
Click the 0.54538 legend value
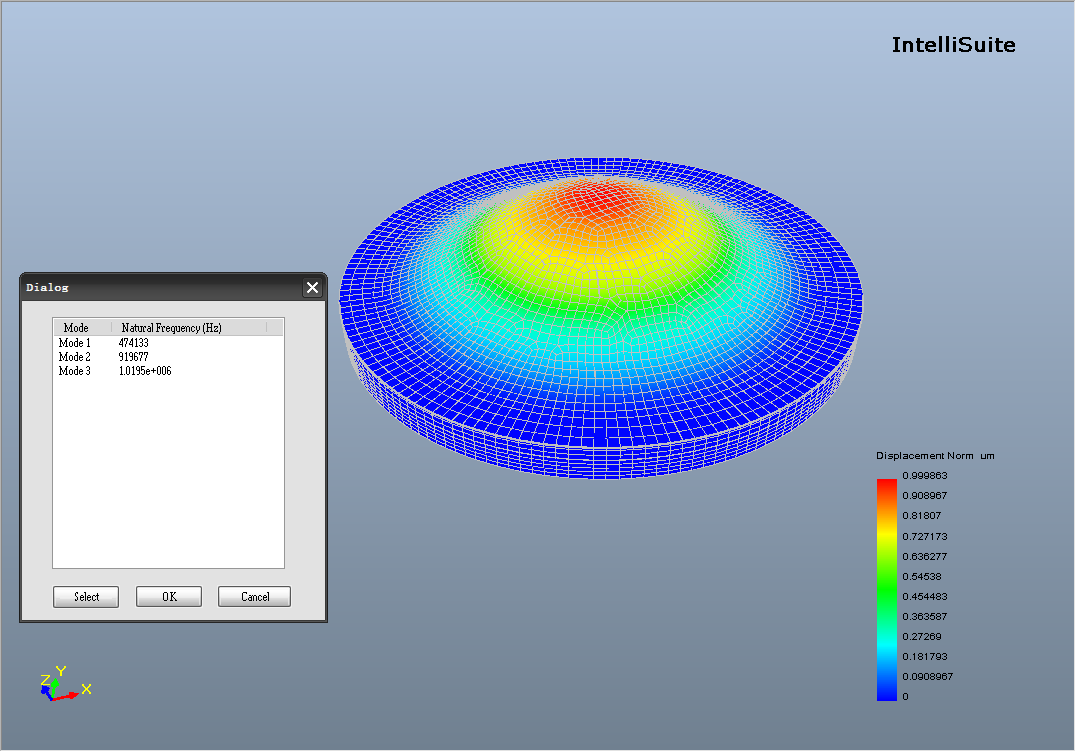tap(922, 576)
